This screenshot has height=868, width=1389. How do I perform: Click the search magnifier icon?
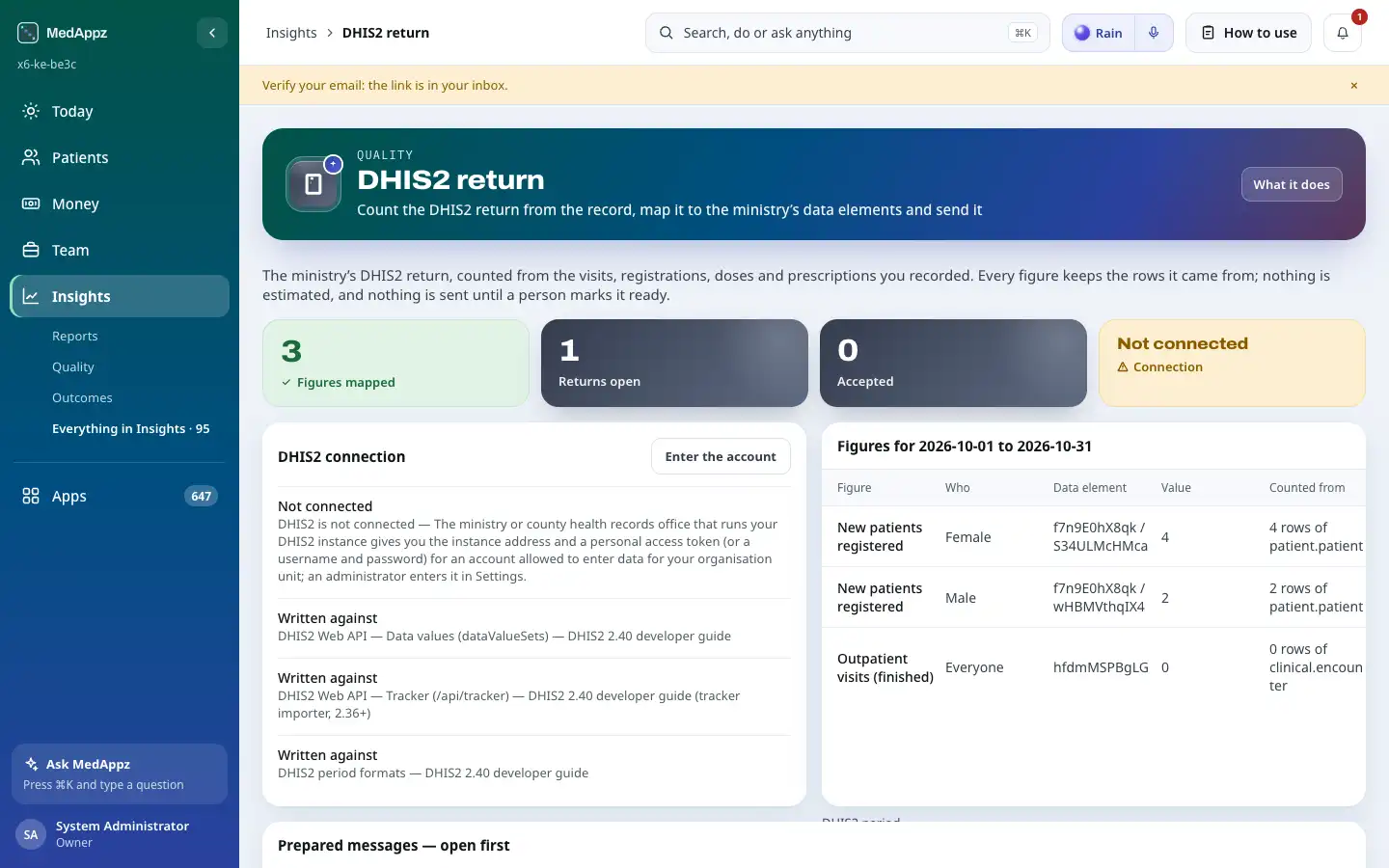[x=666, y=33]
